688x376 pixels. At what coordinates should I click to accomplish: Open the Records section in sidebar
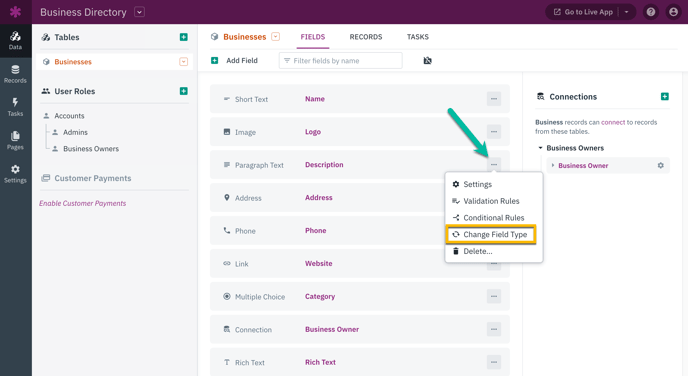click(x=15, y=74)
